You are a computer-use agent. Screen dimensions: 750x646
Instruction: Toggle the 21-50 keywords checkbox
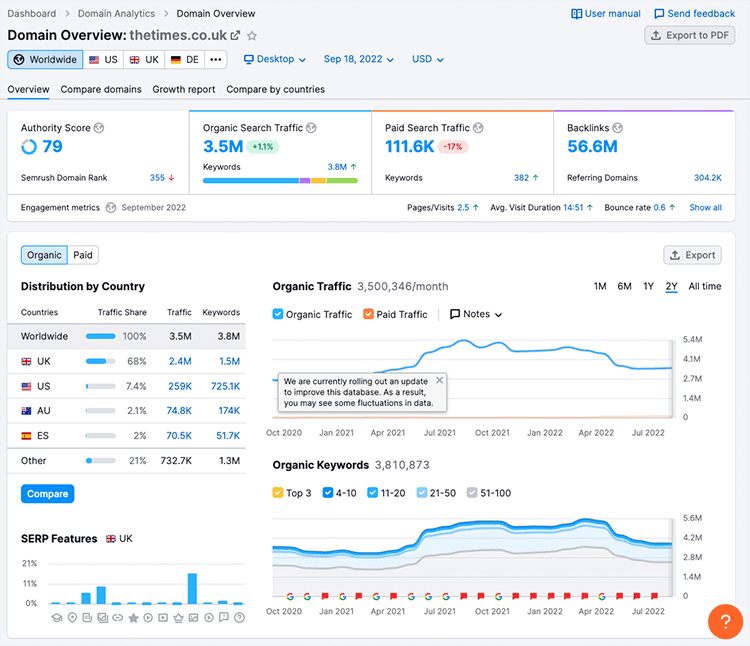point(422,493)
